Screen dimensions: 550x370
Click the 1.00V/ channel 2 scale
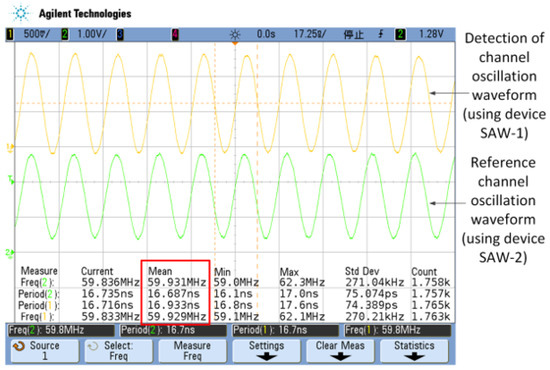pos(92,34)
